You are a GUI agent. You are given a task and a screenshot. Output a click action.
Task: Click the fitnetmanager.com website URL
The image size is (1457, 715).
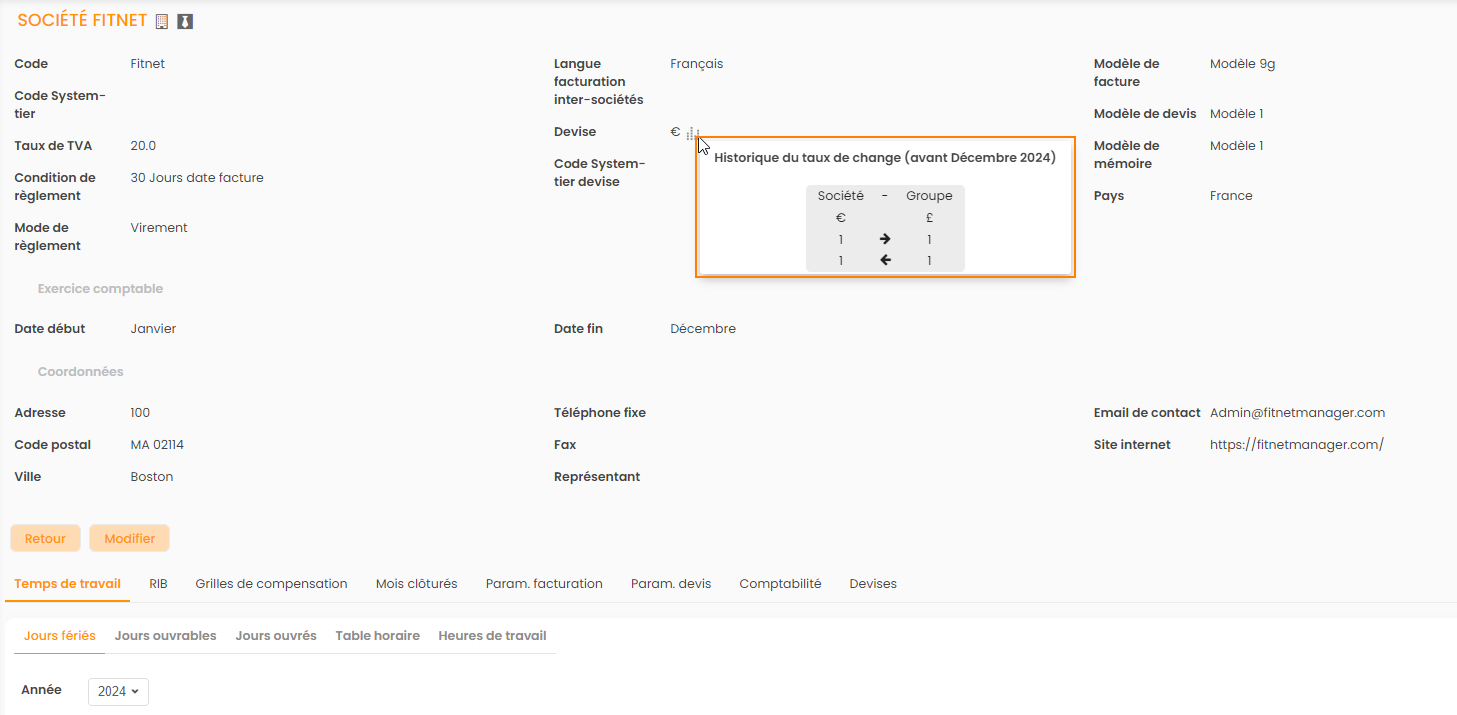tap(1296, 445)
